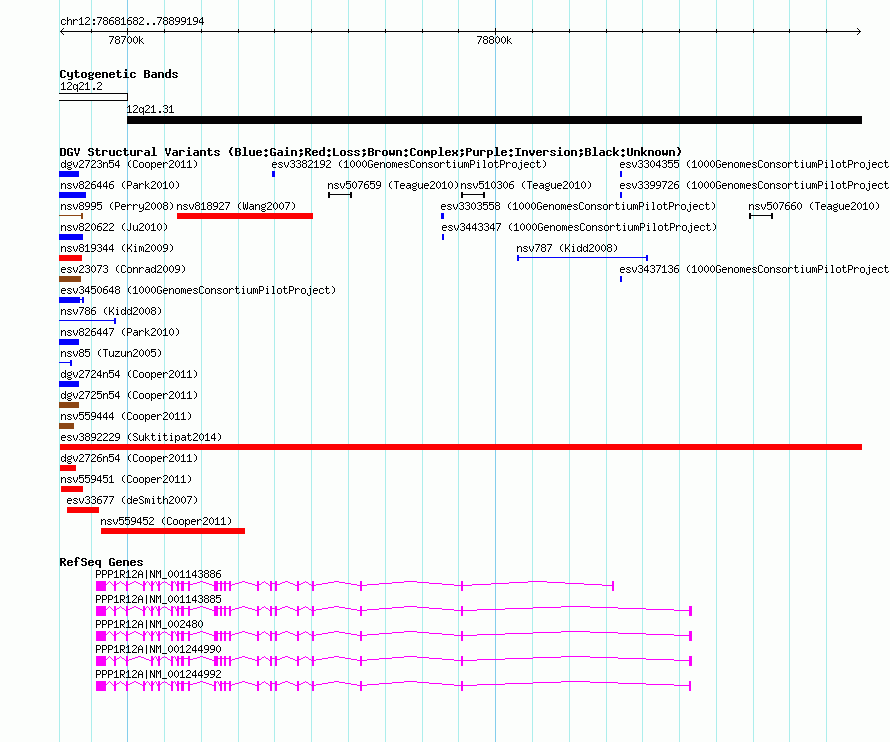890x742 pixels.
Task: Select the blue nsv786 (Kidd2008) span line
Action: [88, 321]
